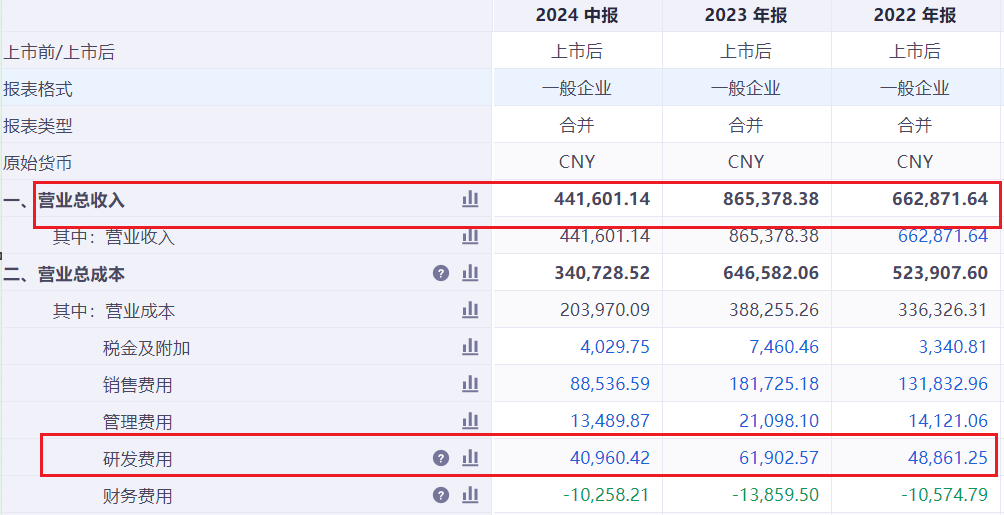Viewport: 1004px width, 515px height.
Task: Show help tooltip for 财务费用
Action: pos(441,496)
